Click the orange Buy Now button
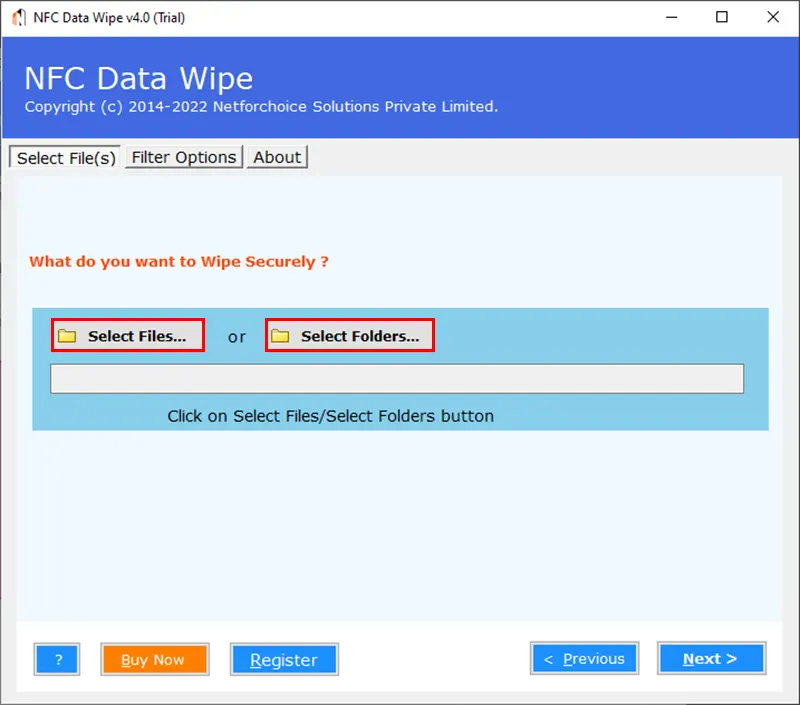800x705 pixels. 155,660
